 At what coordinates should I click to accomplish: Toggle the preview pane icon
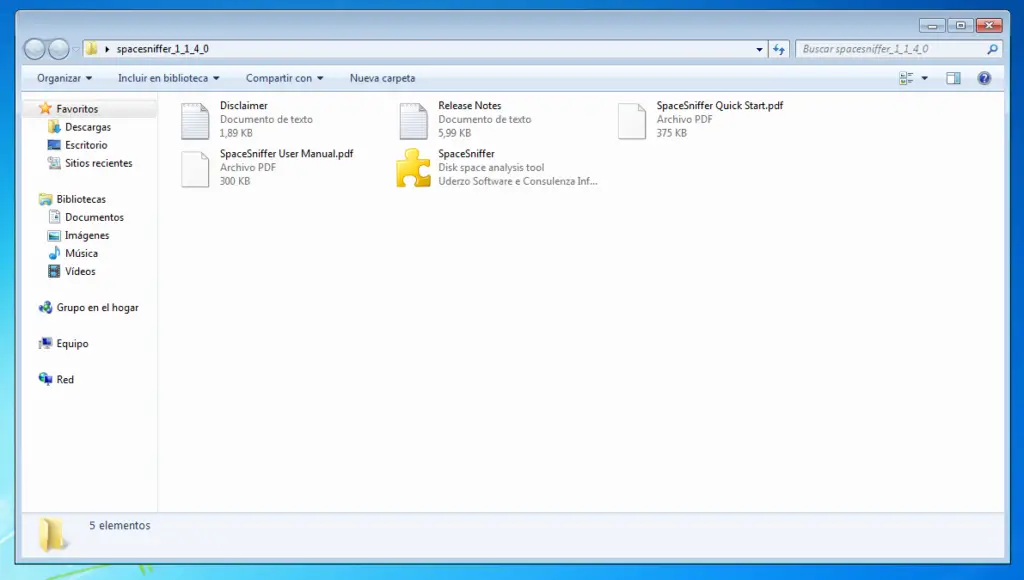coord(953,78)
